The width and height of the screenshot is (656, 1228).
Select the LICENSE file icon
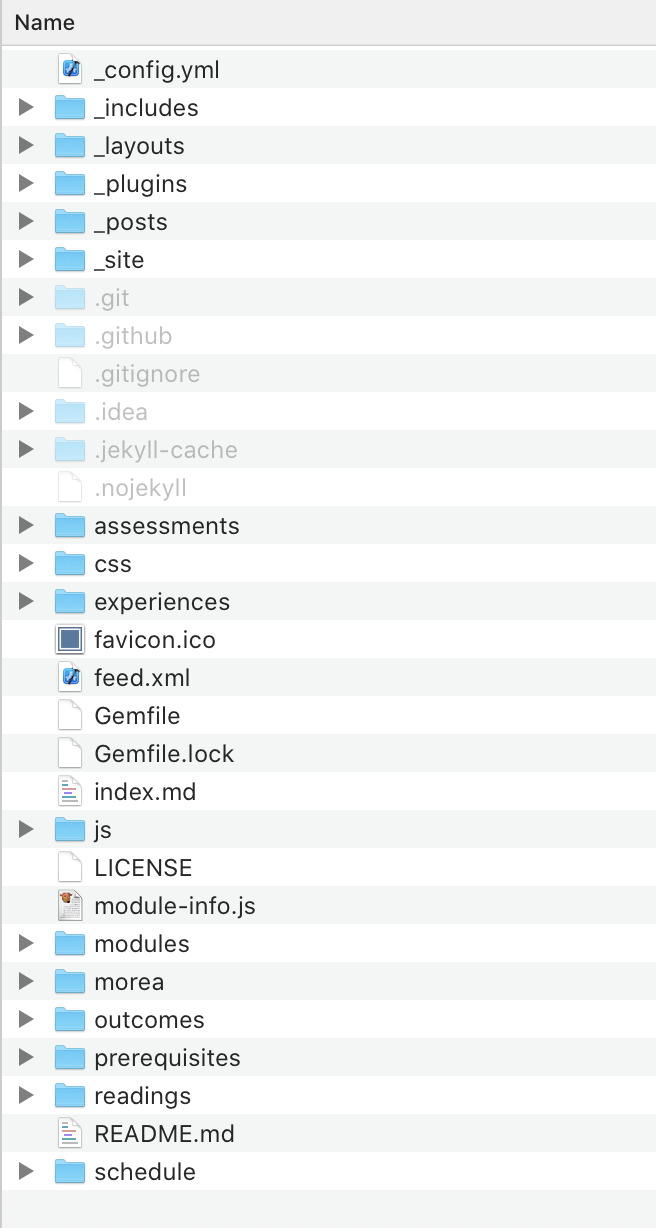tap(69, 868)
